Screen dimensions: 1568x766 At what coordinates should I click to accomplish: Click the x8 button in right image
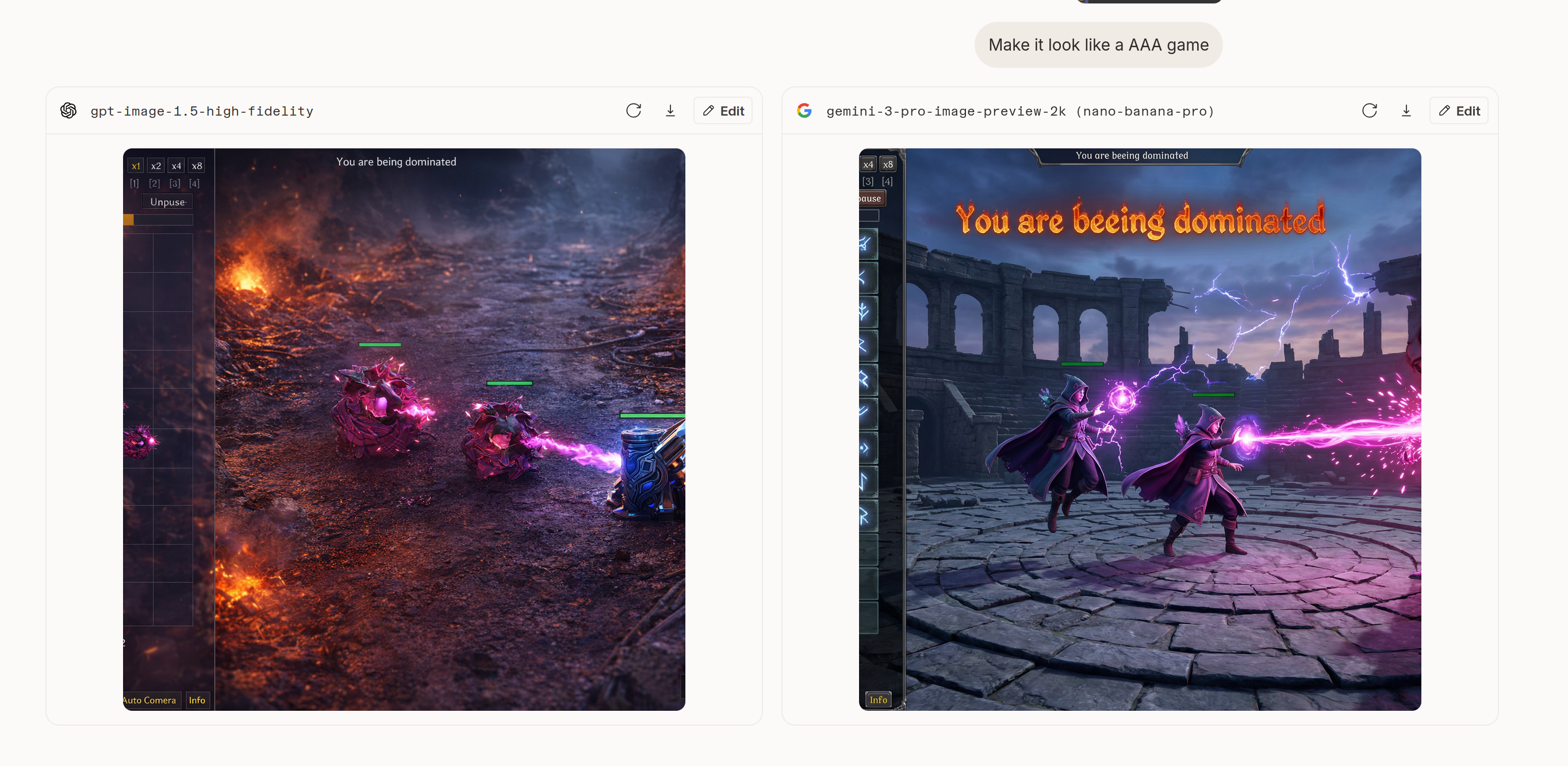(888, 164)
